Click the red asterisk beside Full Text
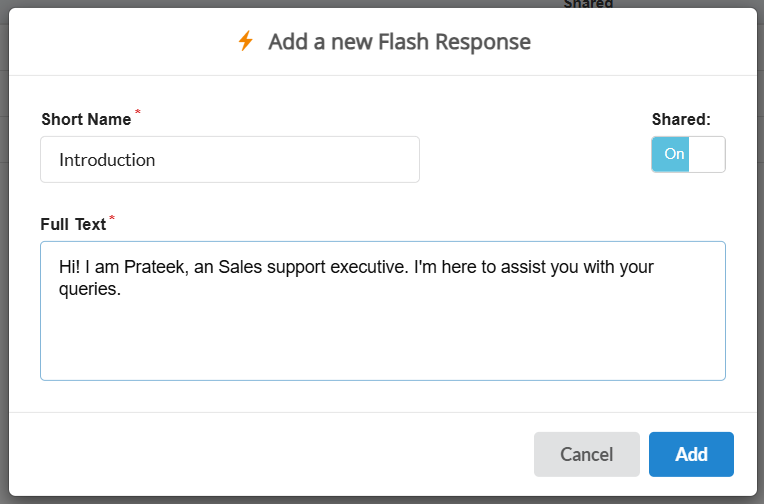Viewport: 764px width, 504px height. (x=112, y=218)
